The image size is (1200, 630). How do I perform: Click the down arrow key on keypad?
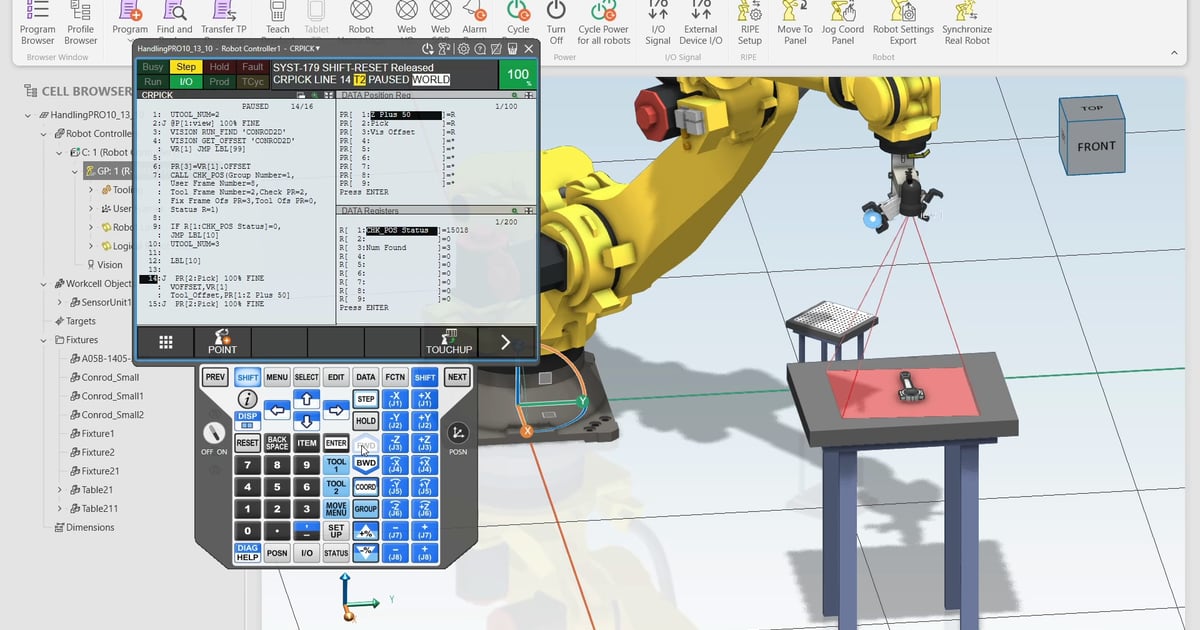tap(307, 421)
